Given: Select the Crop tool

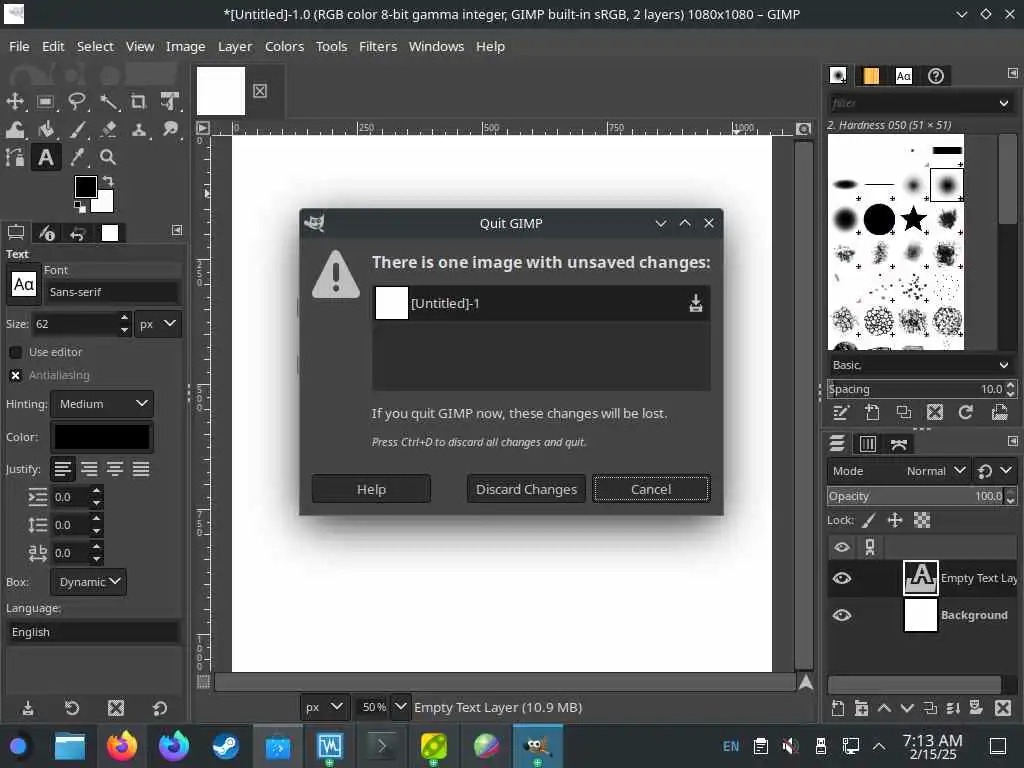Looking at the screenshot, I should tap(138, 101).
